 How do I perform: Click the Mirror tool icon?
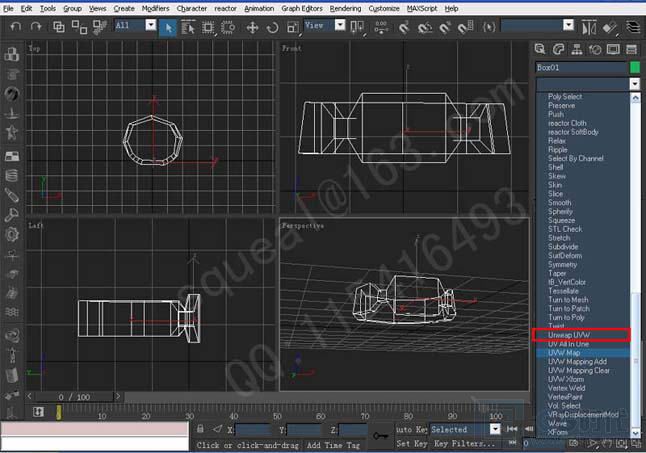tap(589, 28)
